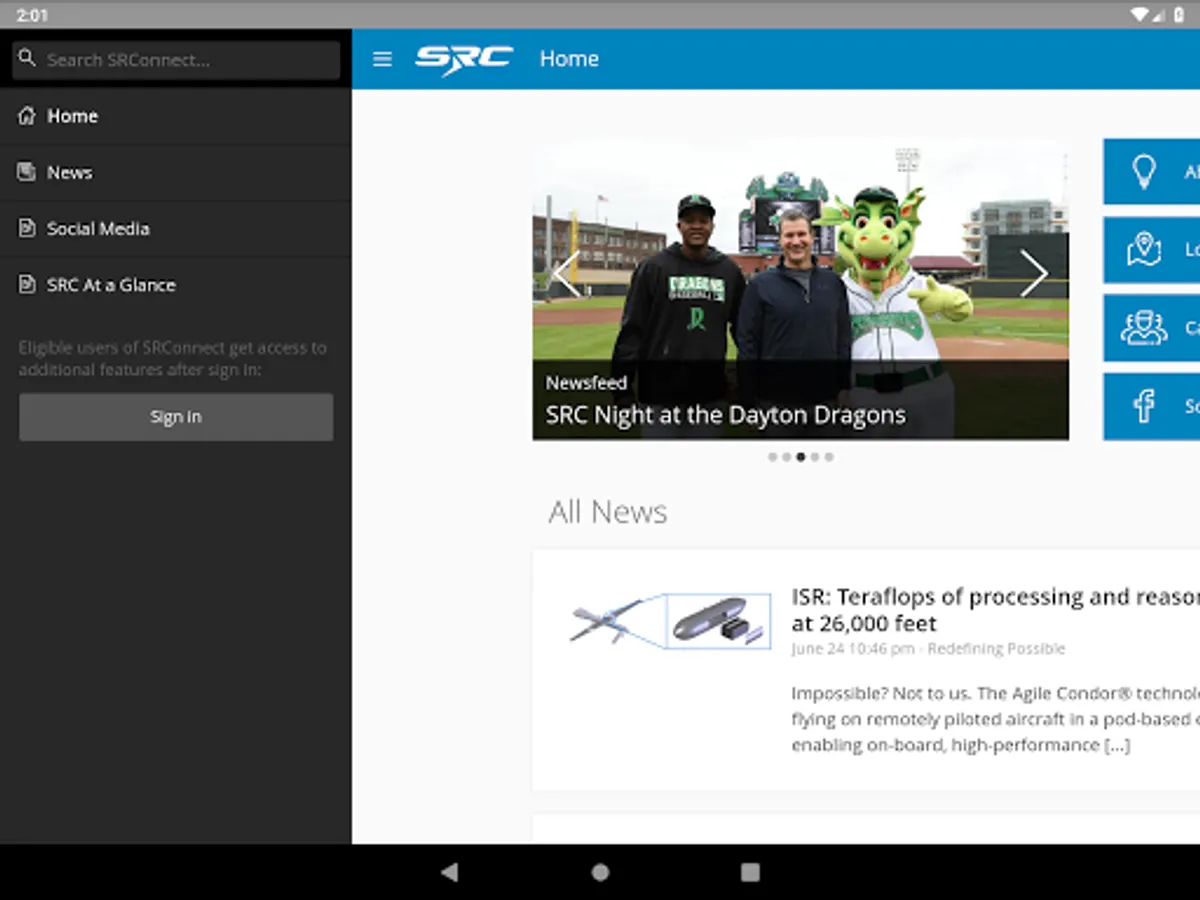Image resolution: width=1200 pixels, height=900 pixels.
Task: Click the article excerpt beginning 'Impossible? Not to us'
Action: click(995, 719)
